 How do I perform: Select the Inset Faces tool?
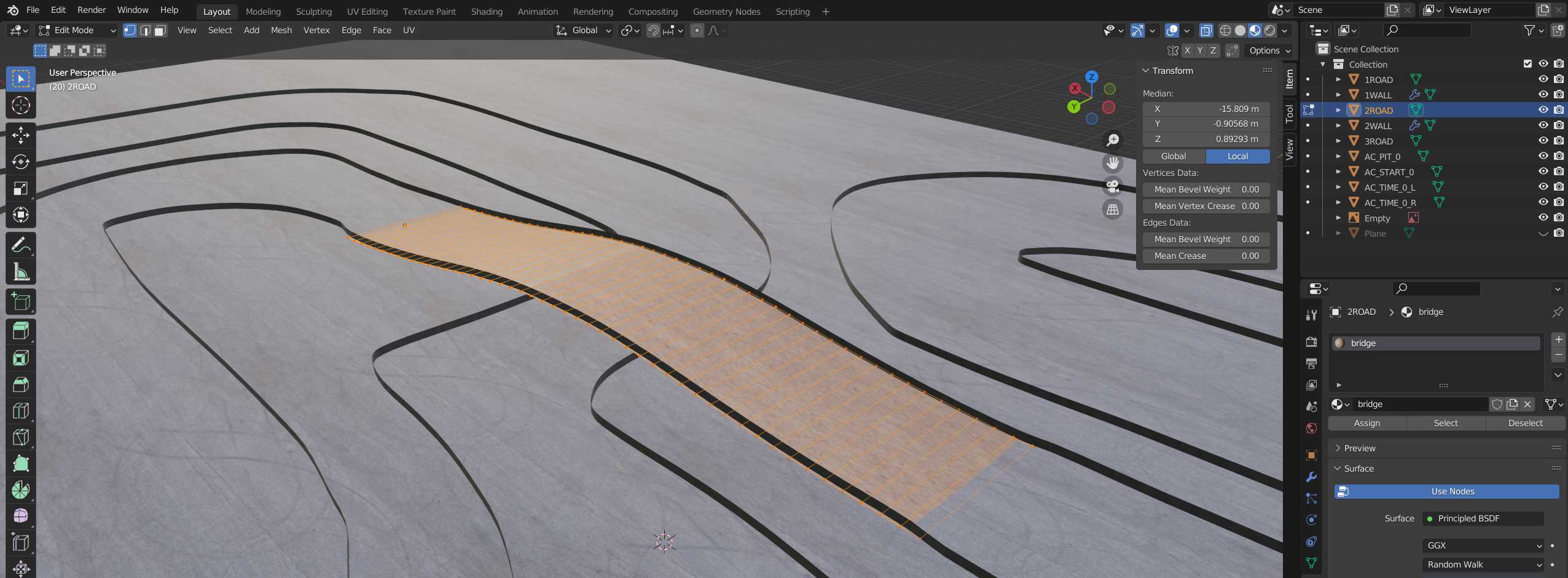pos(21,358)
